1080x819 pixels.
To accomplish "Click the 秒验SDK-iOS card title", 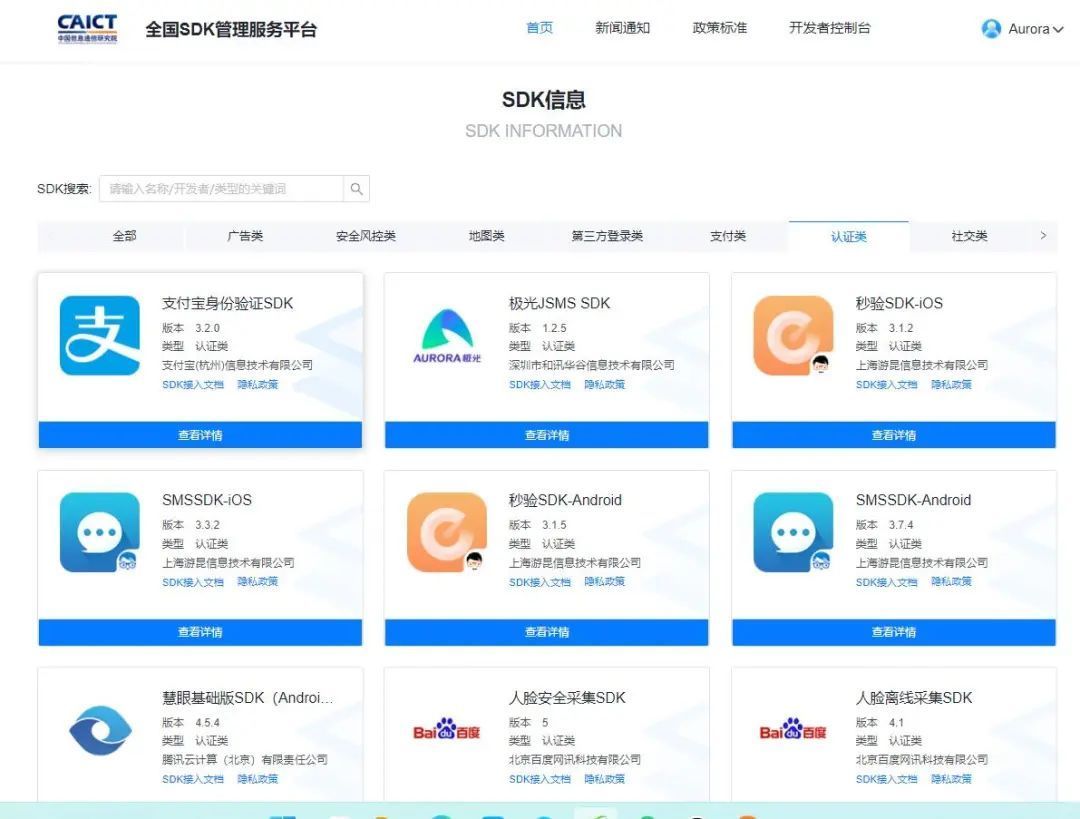I will coord(899,303).
